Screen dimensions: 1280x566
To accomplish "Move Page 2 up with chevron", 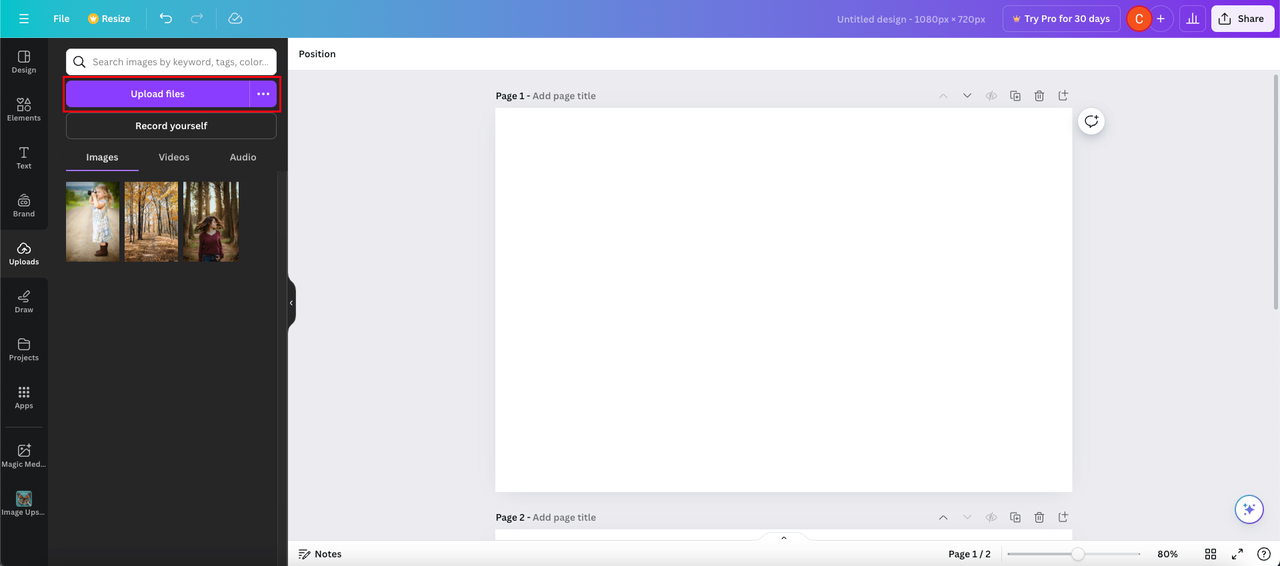I will click(943, 518).
